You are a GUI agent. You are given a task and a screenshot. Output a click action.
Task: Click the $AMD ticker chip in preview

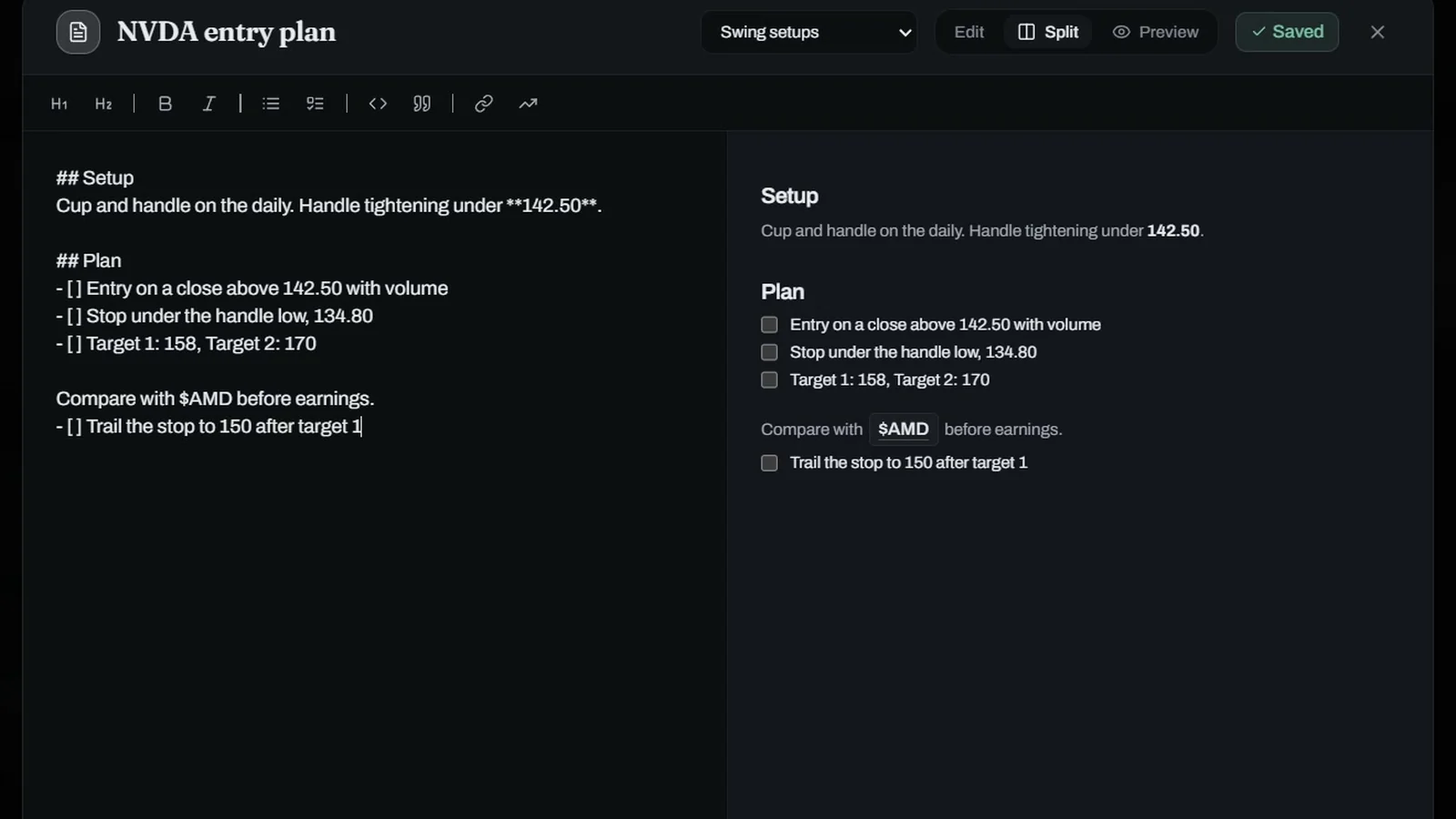pyautogui.click(x=904, y=430)
